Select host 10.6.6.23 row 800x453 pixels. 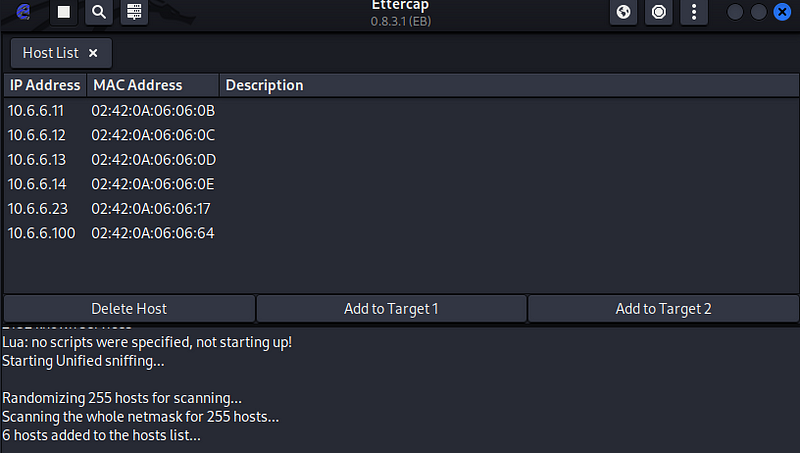(401, 209)
